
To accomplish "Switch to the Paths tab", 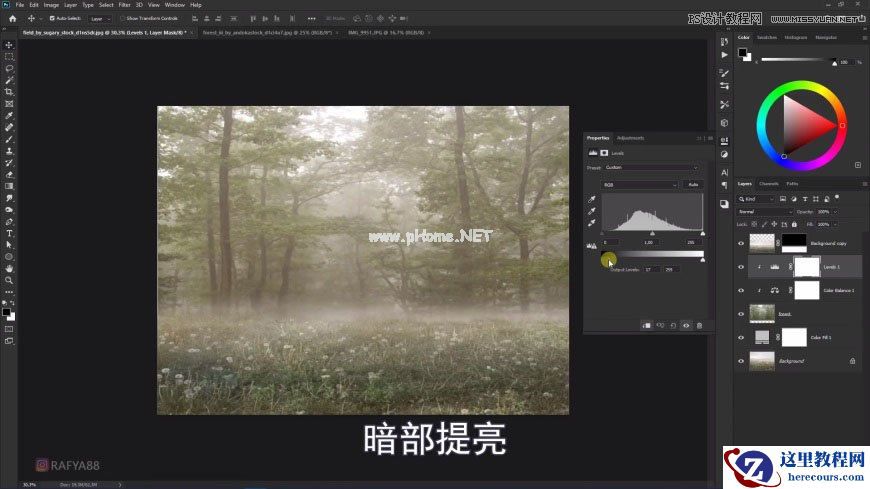I will (792, 184).
